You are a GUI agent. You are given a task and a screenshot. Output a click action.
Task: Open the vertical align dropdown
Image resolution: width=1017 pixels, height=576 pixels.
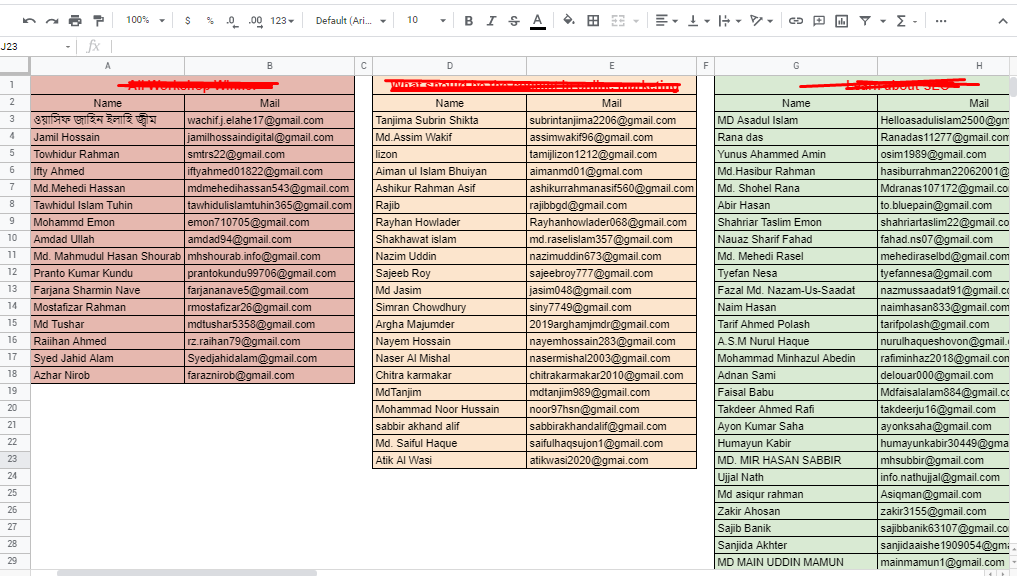[699, 21]
